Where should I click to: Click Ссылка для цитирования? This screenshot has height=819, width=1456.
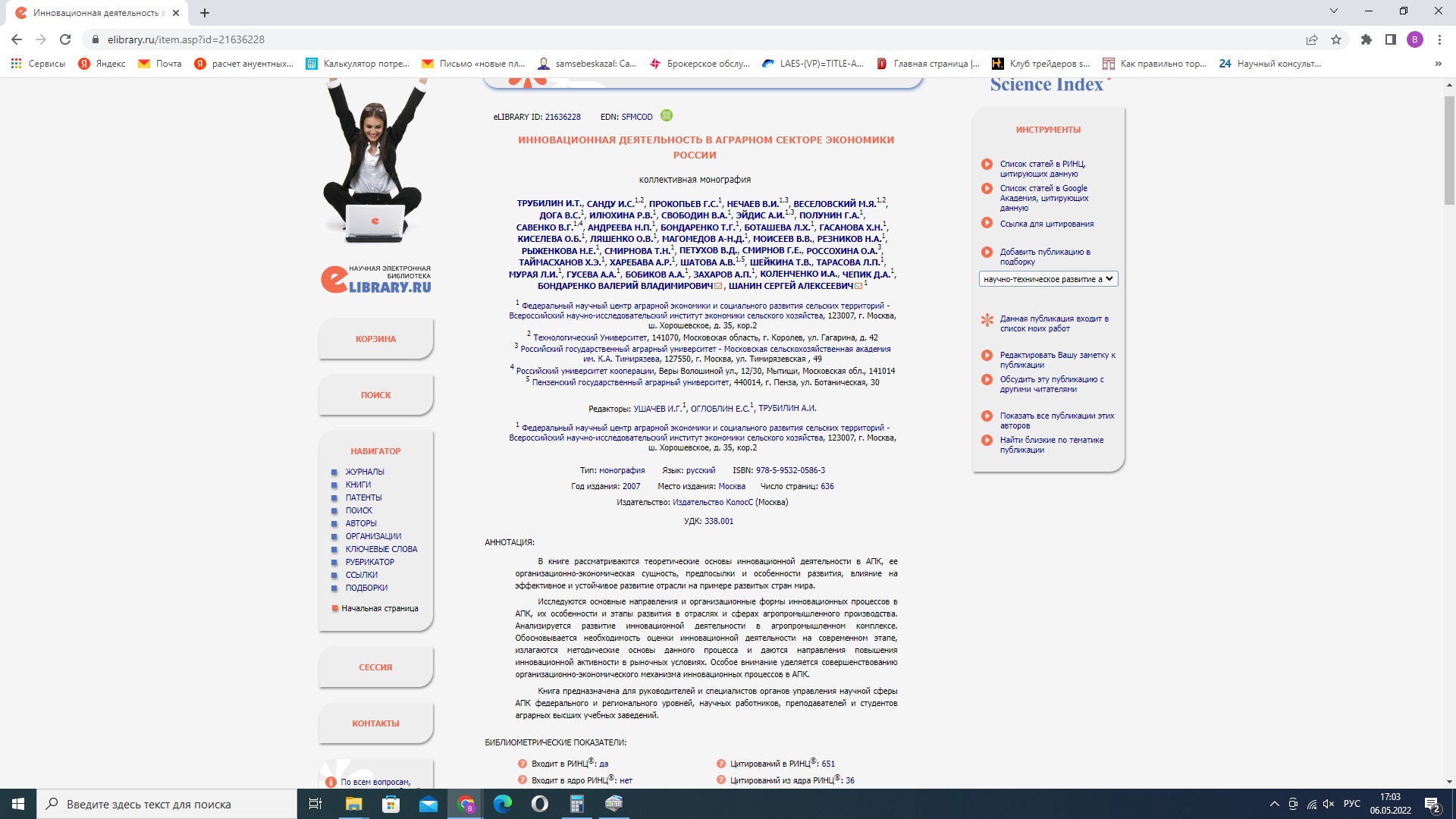pyautogui.click(x=1046, y=224)
